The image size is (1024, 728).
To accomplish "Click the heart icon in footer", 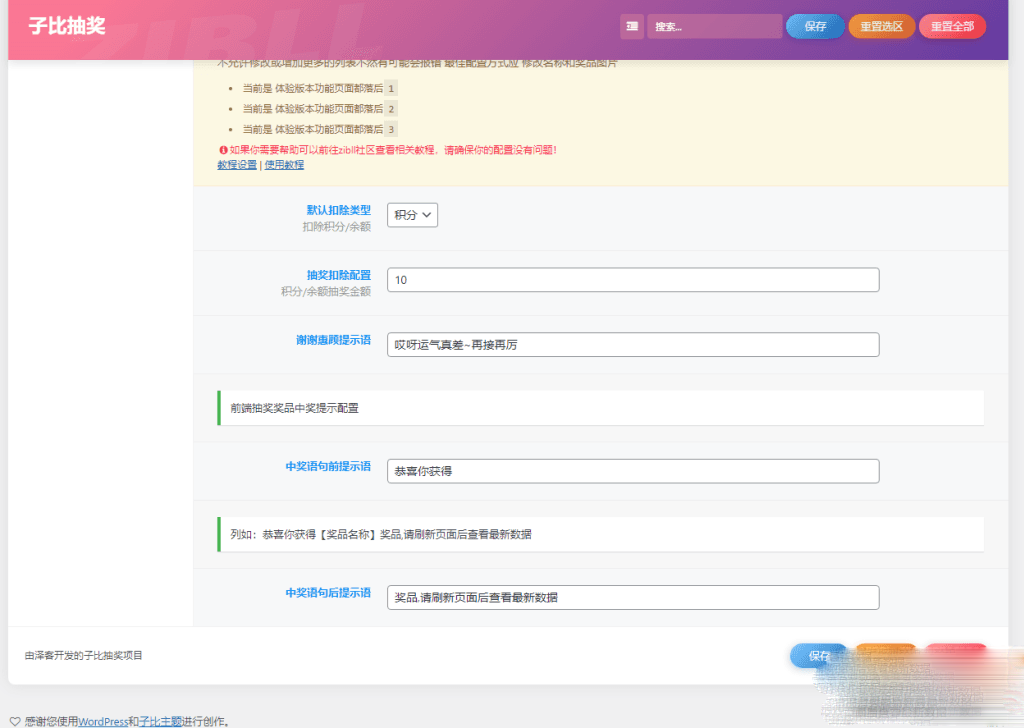I will pyautogui.click(x=15, y=721).
